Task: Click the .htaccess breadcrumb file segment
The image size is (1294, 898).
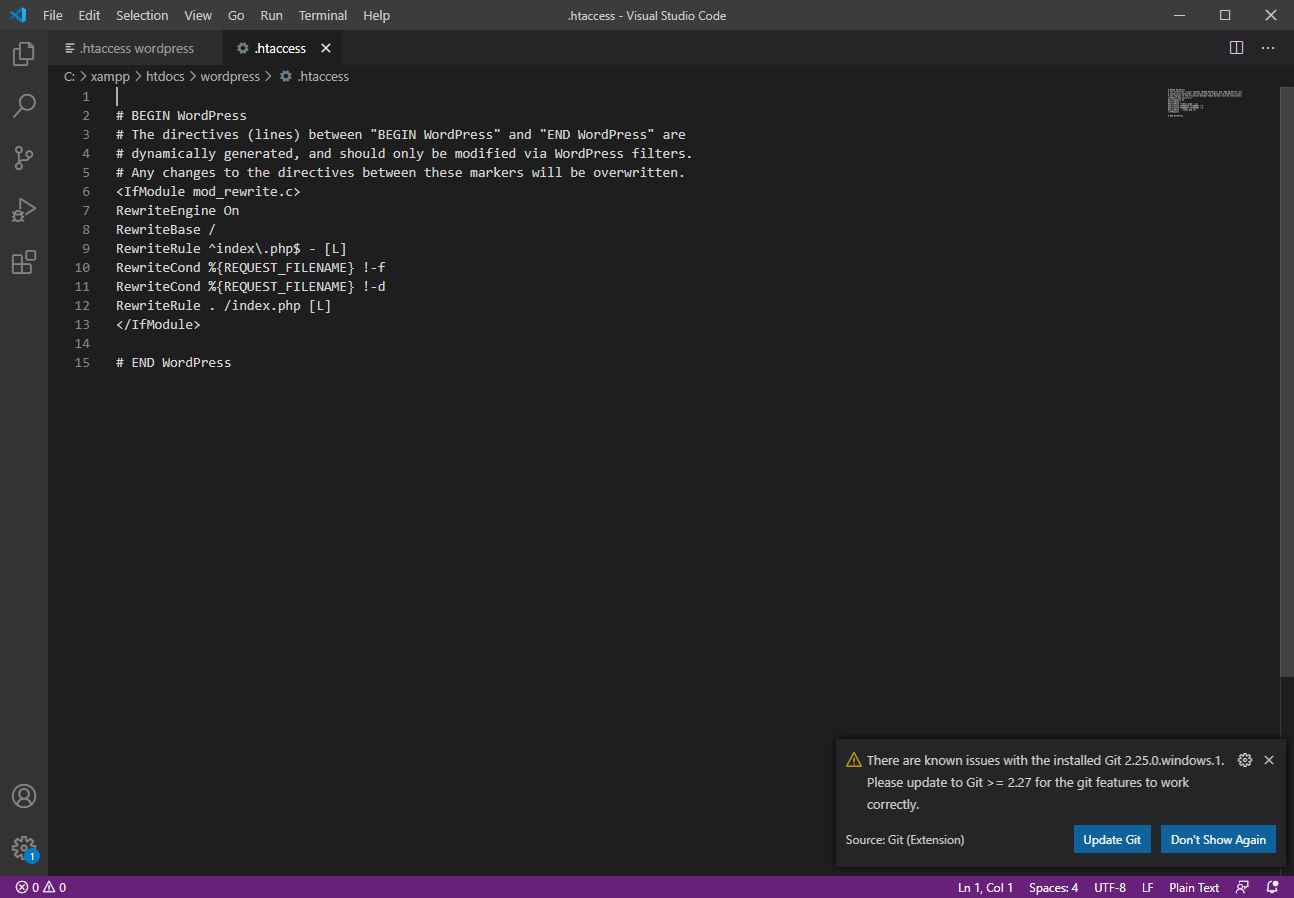Action: (314, 76)
